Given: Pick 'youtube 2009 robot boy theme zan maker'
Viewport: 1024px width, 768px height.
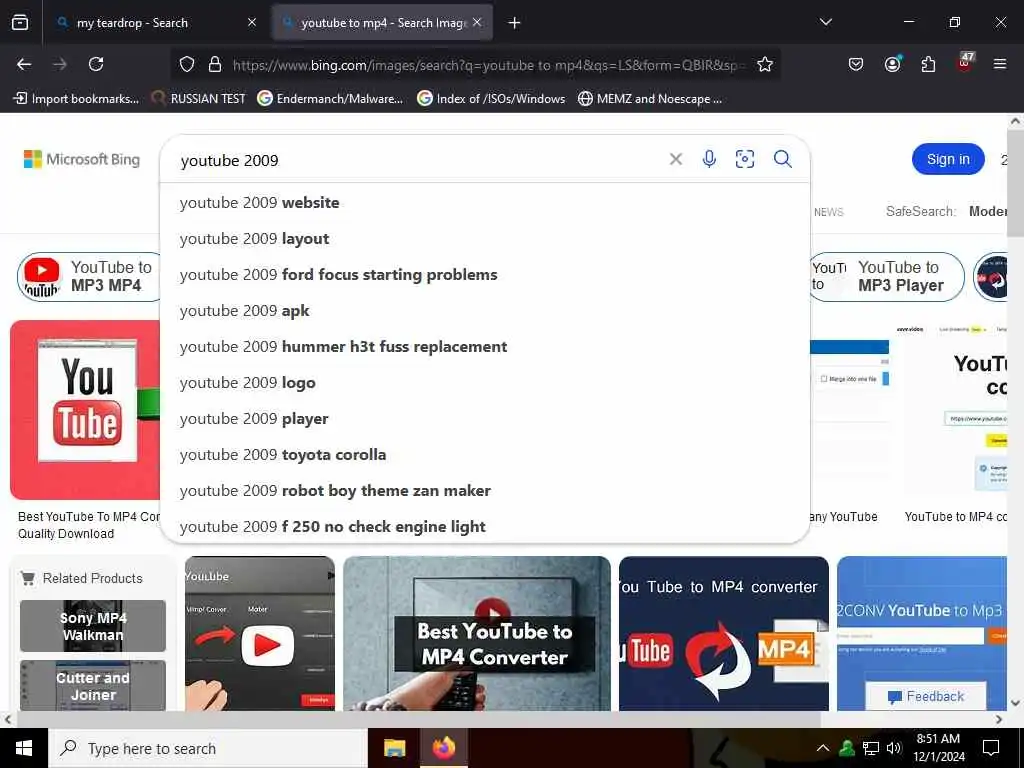Looking at the screenshot, I should click(485, 490).
